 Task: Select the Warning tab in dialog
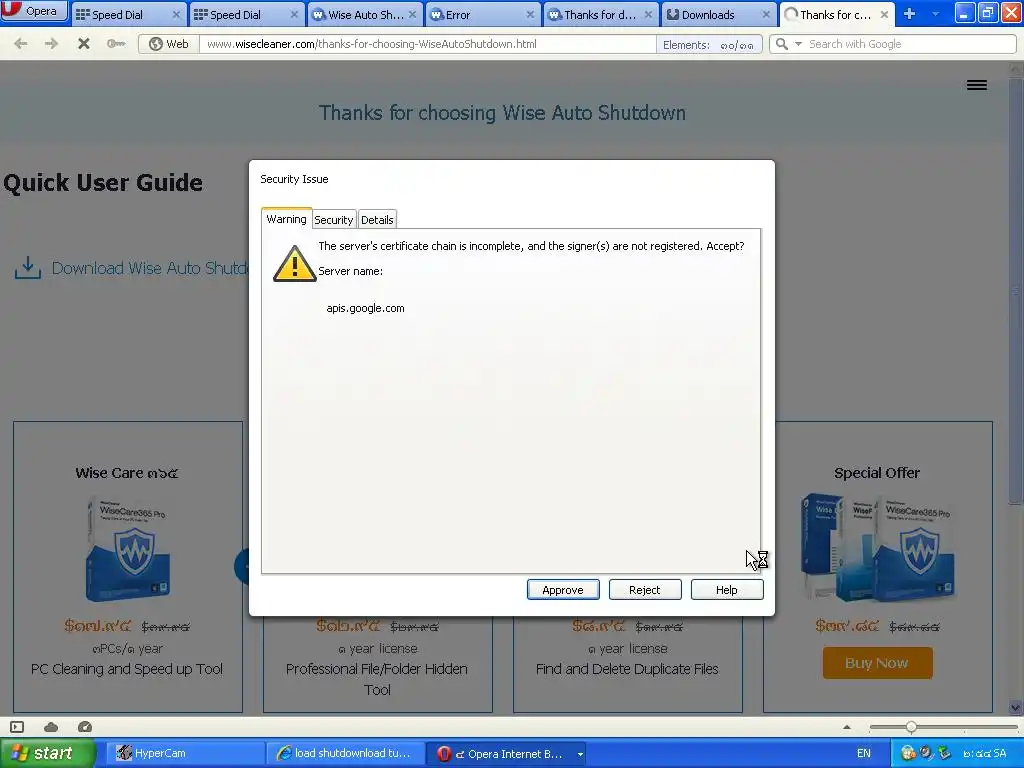[286, 219]
